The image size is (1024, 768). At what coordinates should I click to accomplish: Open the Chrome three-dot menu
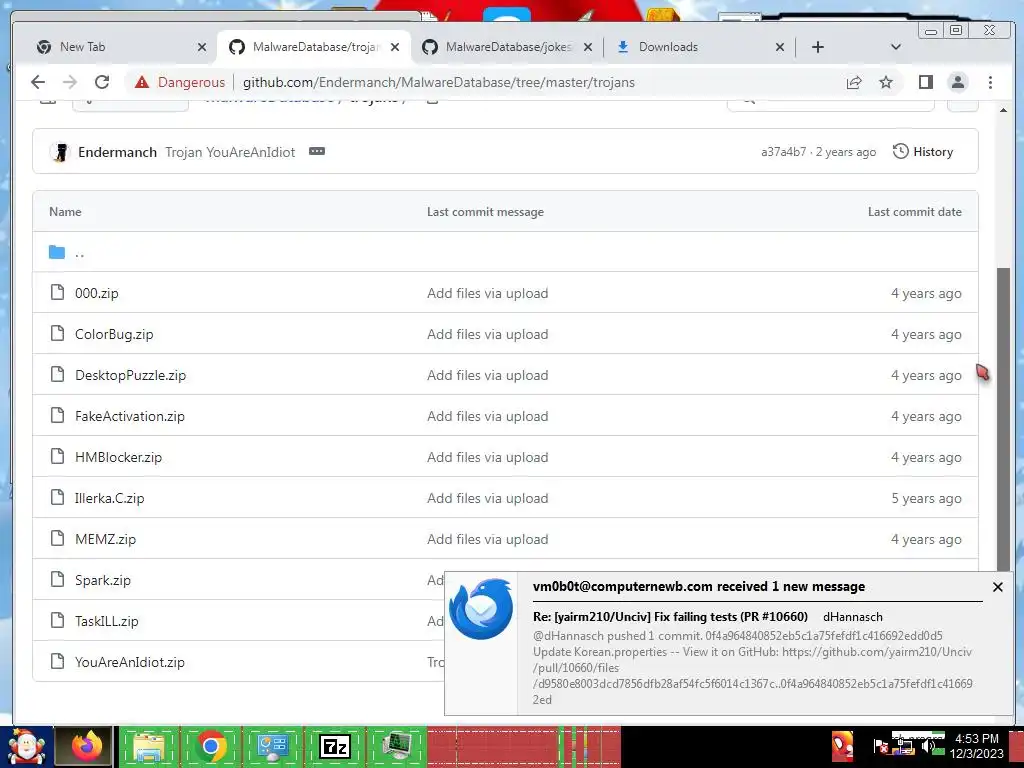pos(991,82)
